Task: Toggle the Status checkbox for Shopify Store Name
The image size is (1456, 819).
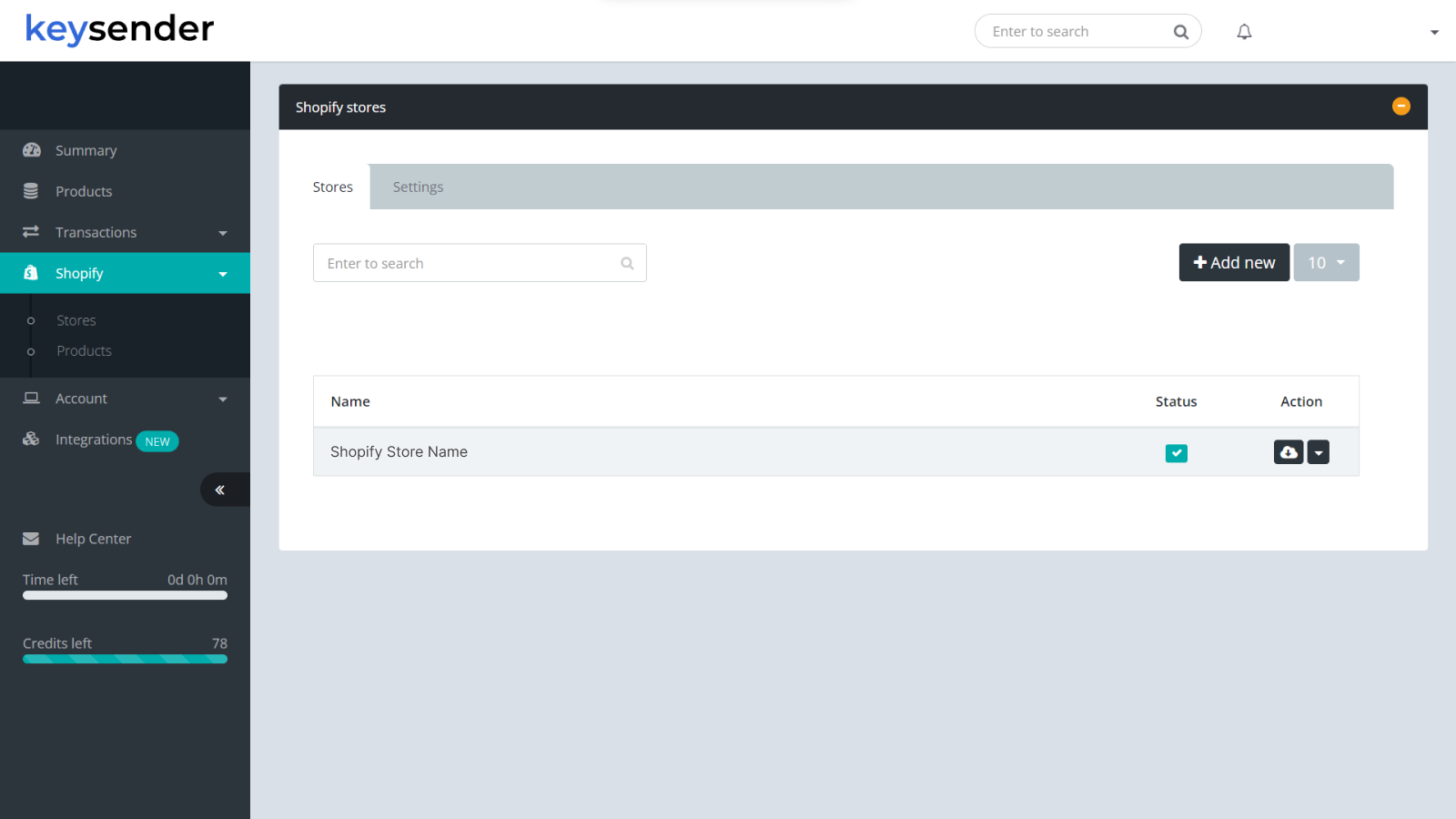Action: point(1176,452)
